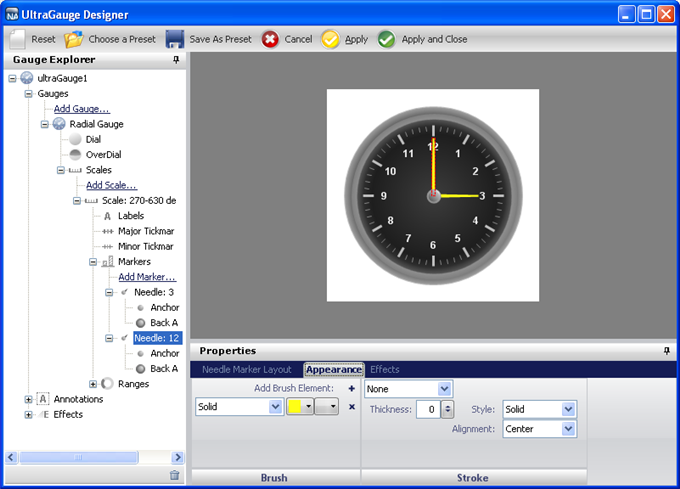680x489 pixels.
Task: Expand the Annotations tree node
Action: point(29,399)
